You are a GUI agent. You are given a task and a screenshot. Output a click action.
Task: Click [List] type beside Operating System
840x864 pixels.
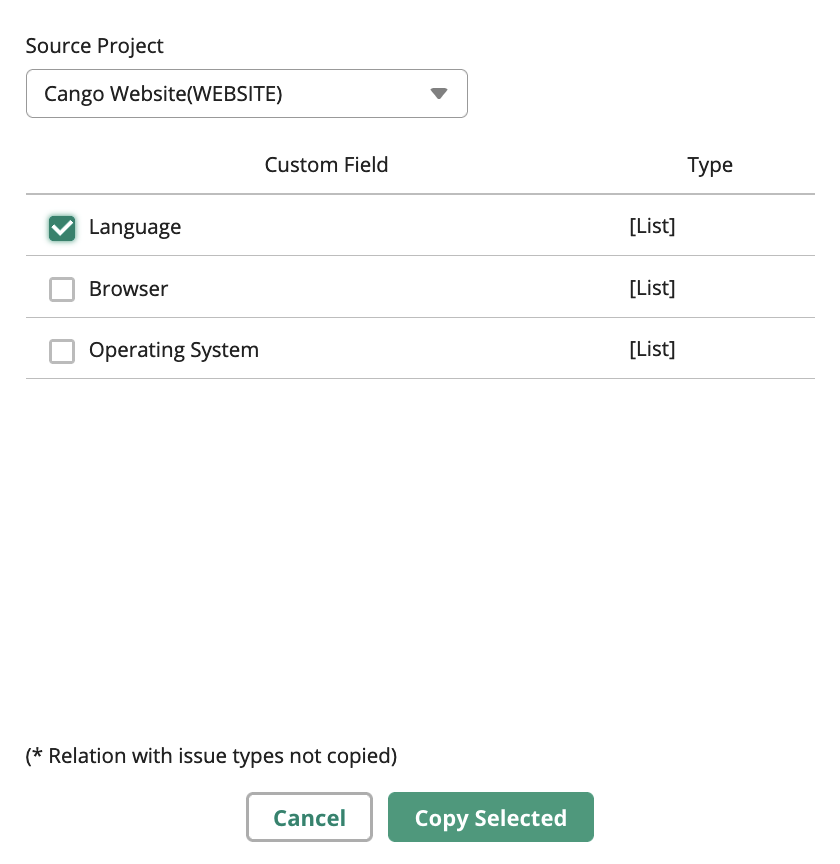[x=652, y=349]
